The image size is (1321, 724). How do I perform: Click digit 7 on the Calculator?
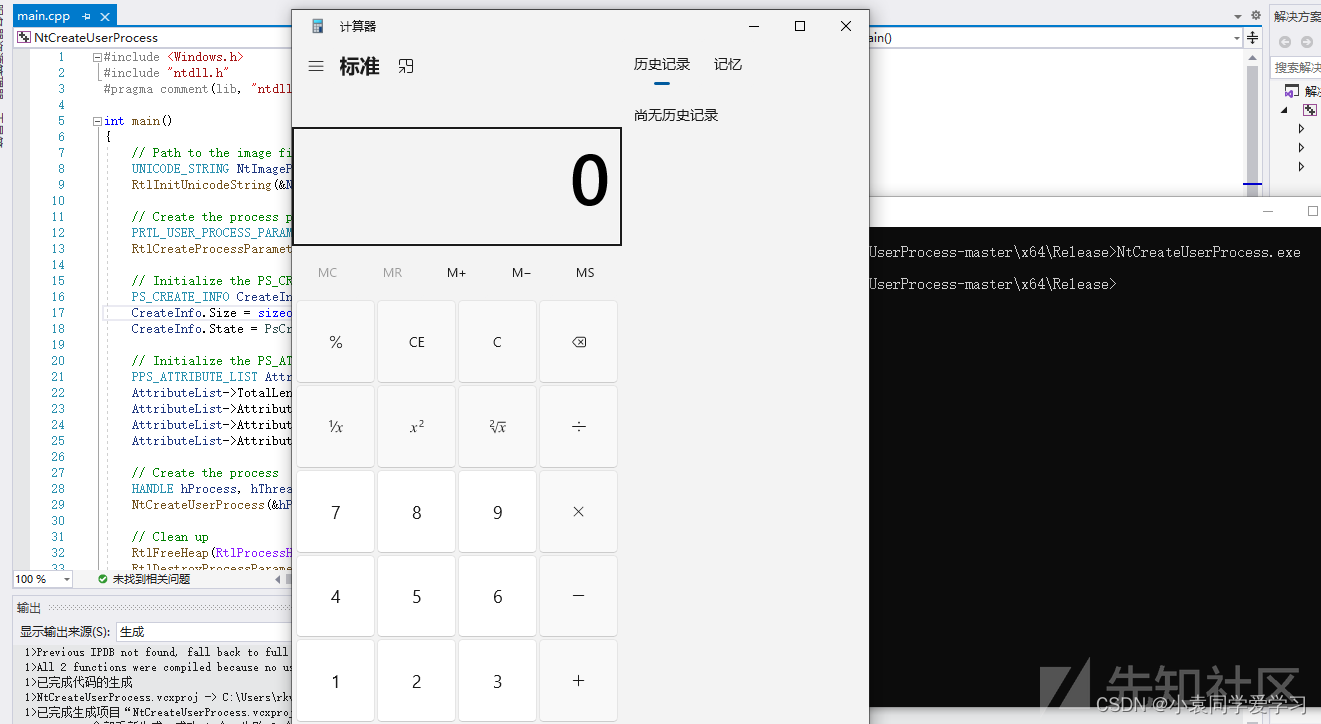(336, 512)
